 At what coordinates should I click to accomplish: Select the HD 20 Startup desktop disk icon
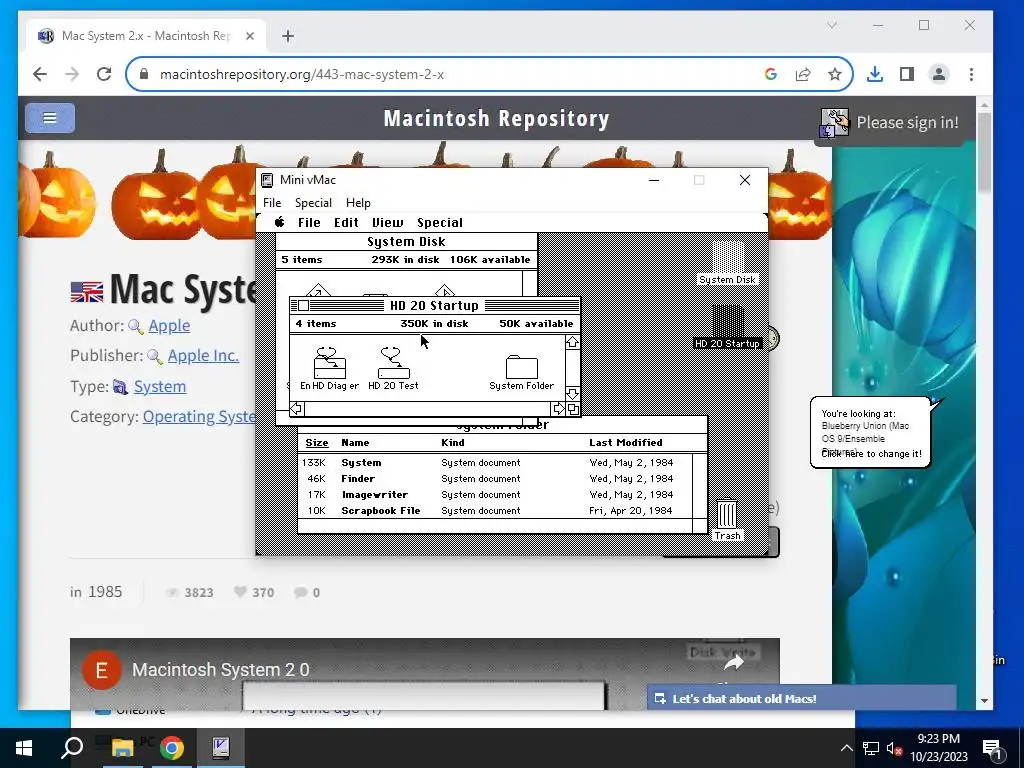(x=728, y=327)
